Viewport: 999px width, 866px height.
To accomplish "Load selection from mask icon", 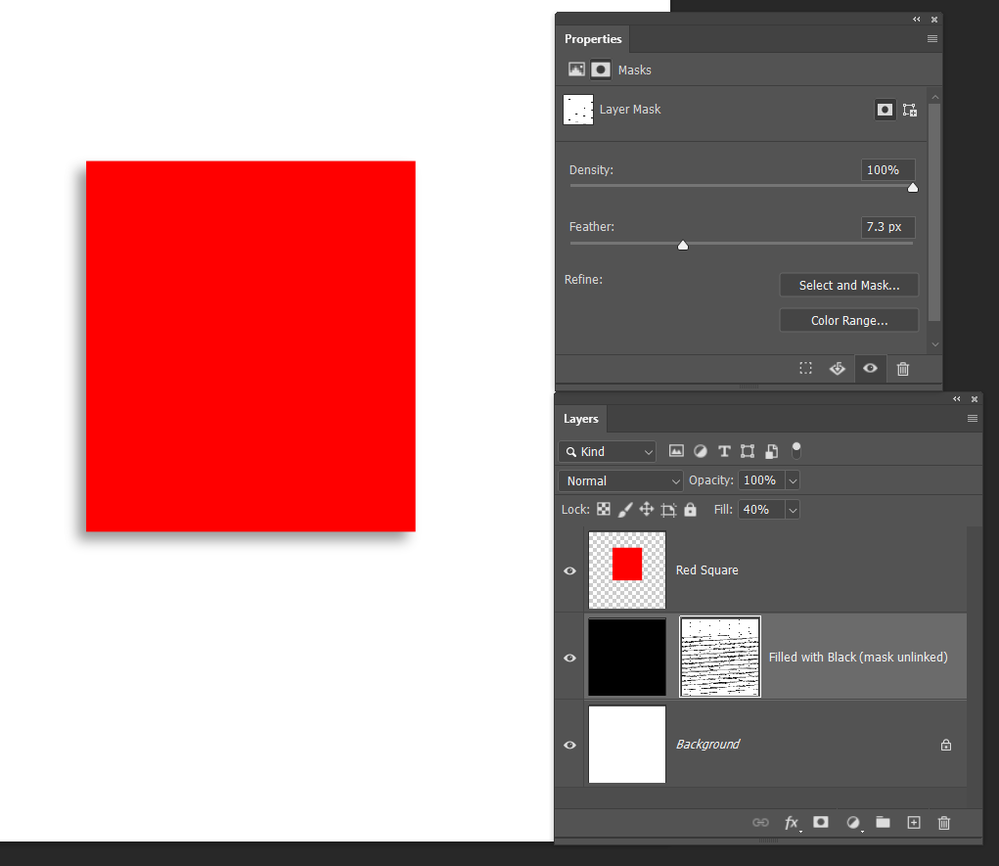I will point(806,368).
